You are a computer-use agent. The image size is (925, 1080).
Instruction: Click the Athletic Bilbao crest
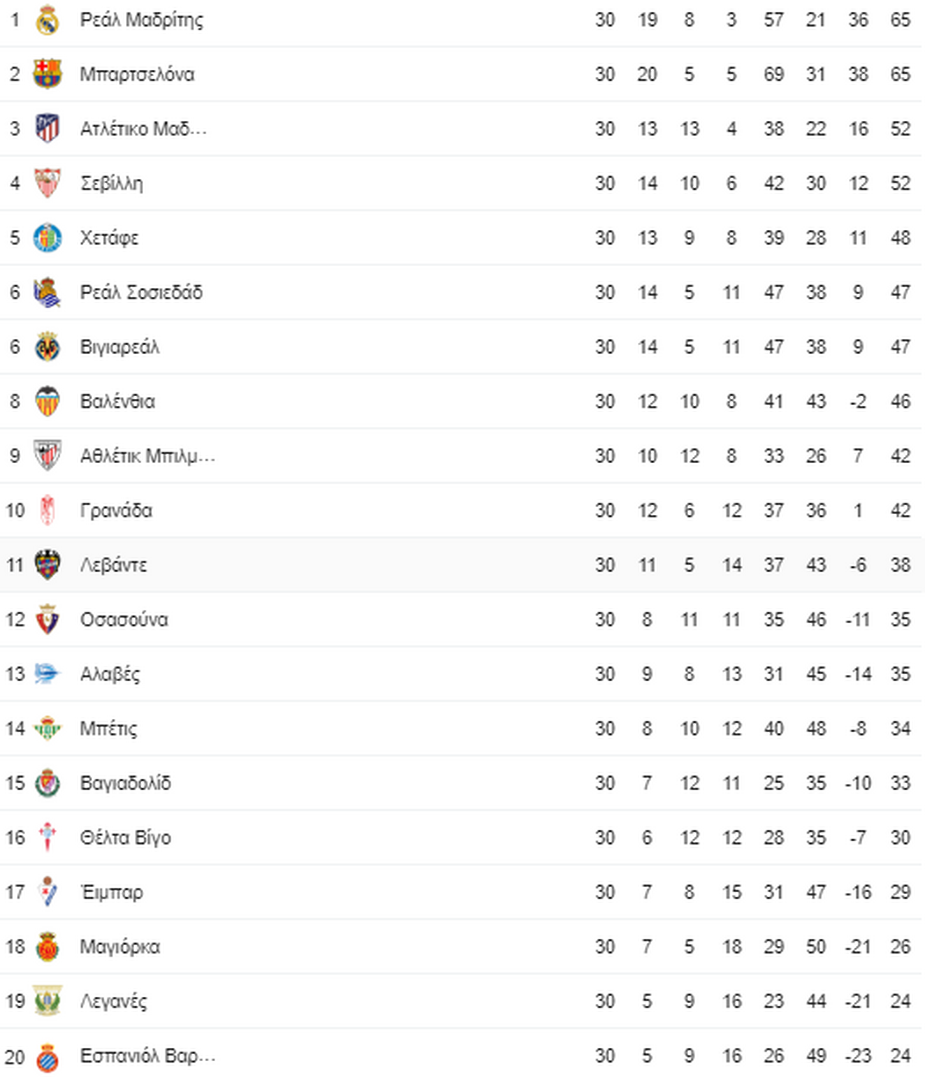tap(47, 455)
